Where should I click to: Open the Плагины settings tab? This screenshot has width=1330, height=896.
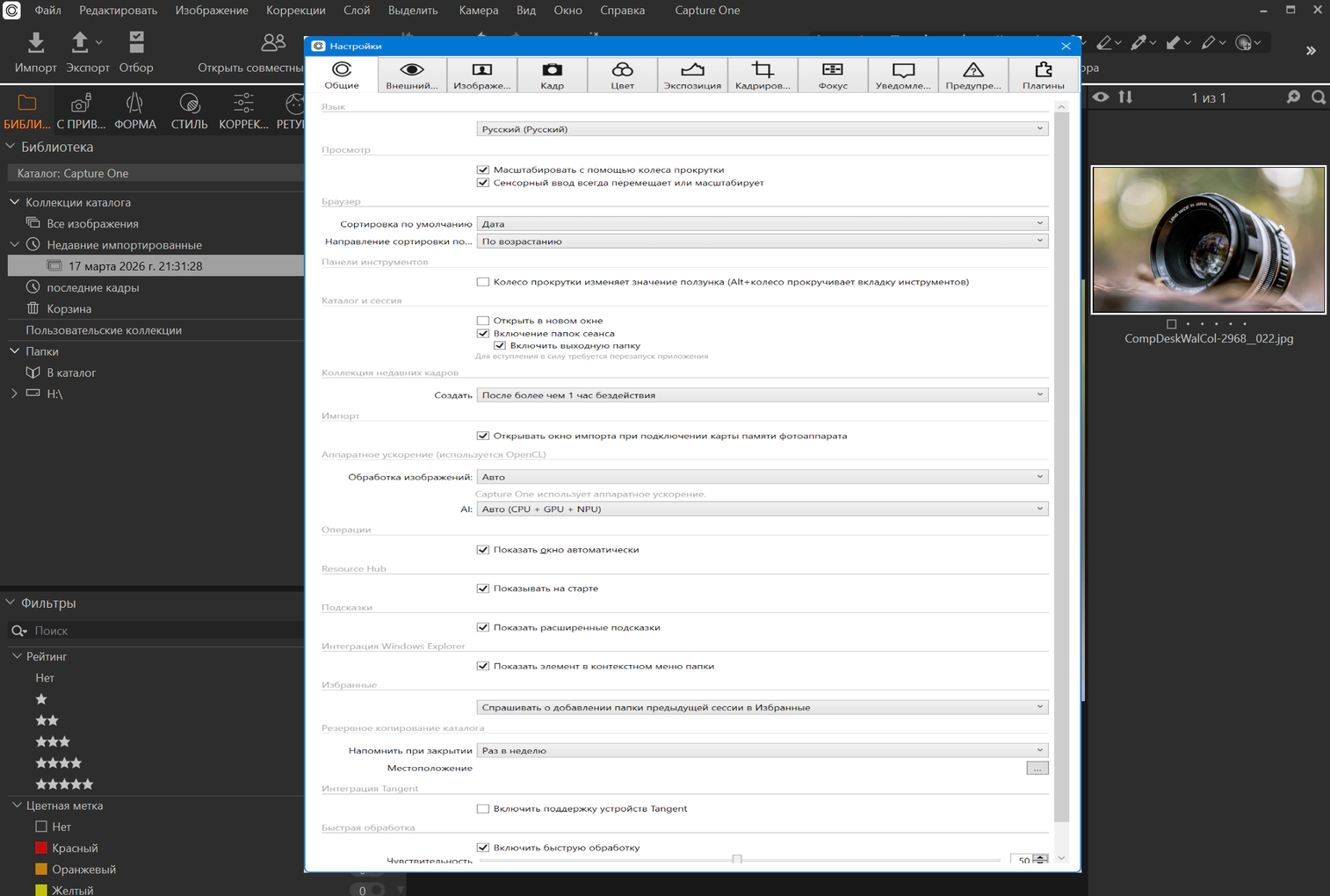click(x=1043, y=76)
